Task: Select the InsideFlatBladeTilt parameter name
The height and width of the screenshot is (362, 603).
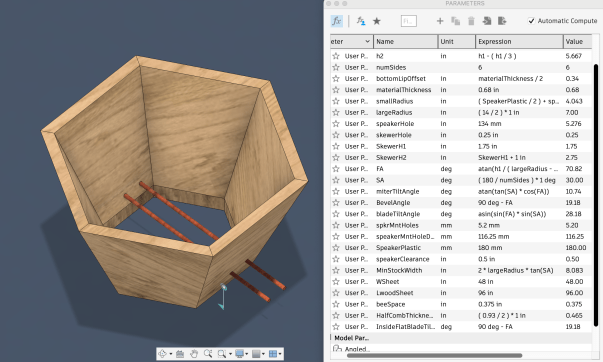Action: pyautogui.click(x=405, y=327)
